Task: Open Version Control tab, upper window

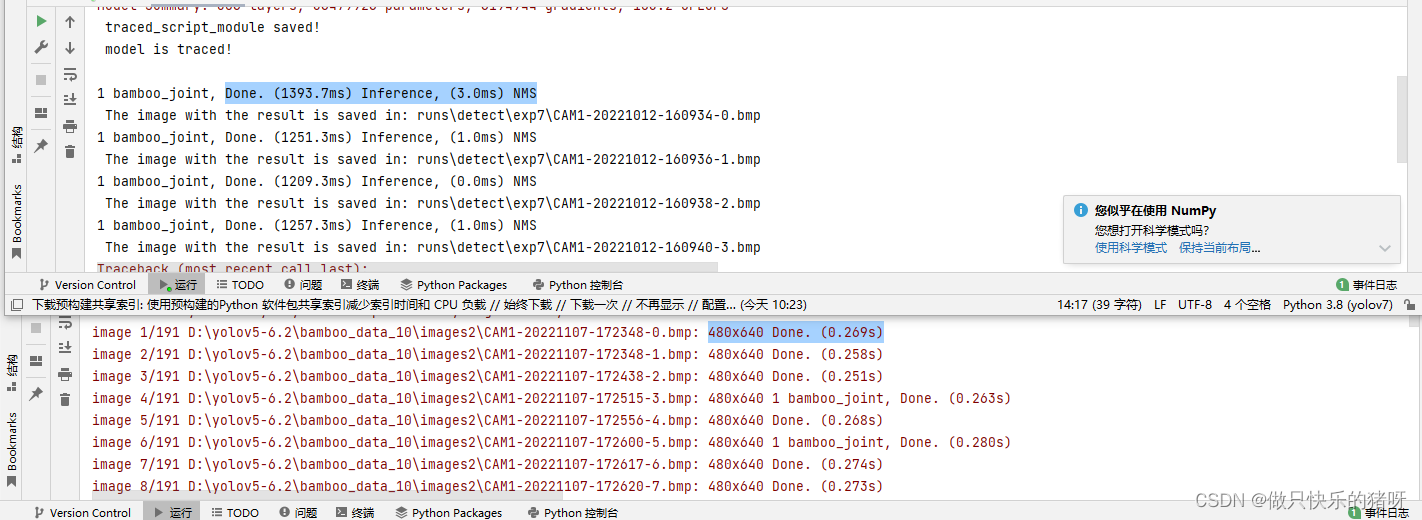Action: 87,285
